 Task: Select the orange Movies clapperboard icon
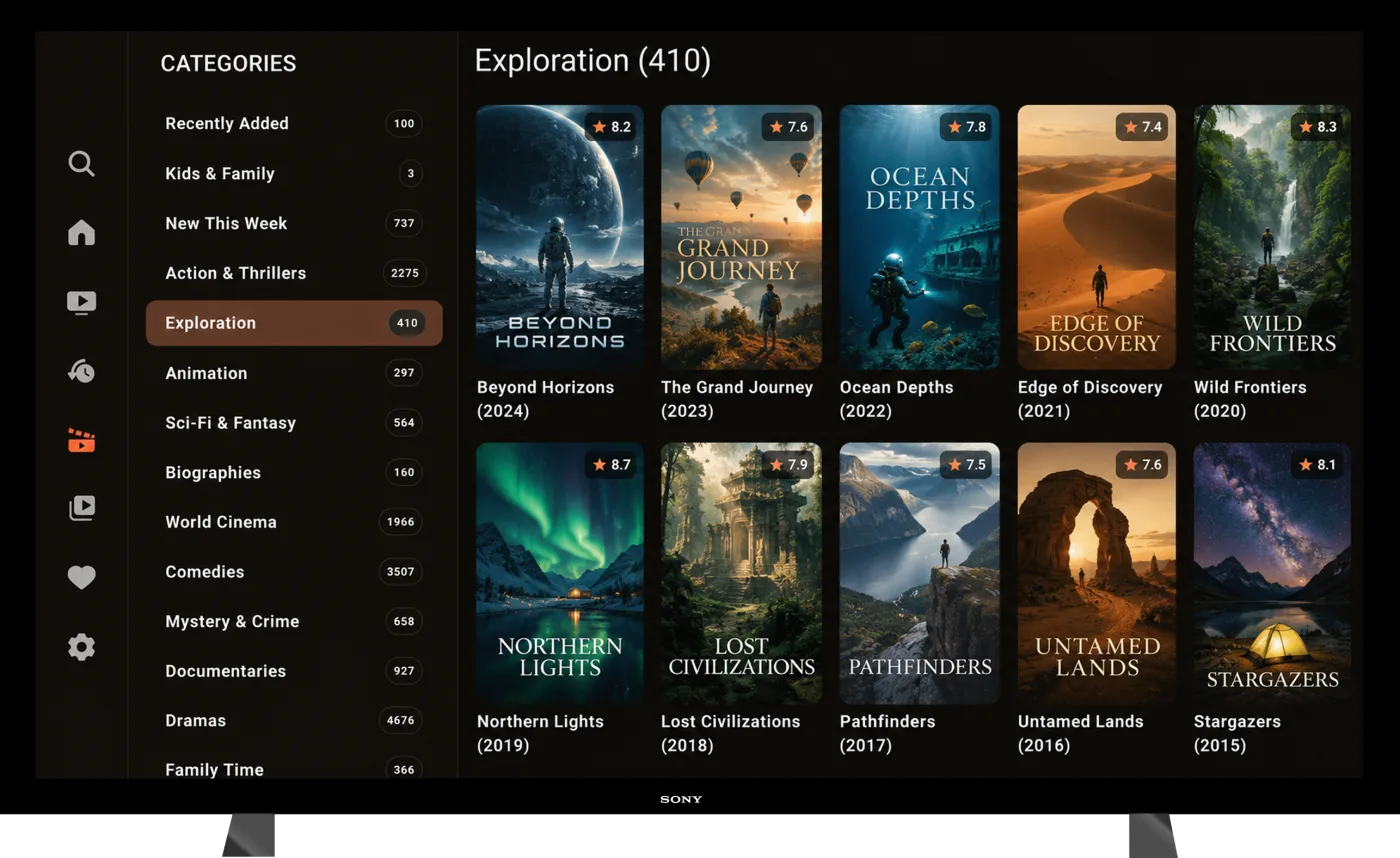coord(82,440)
